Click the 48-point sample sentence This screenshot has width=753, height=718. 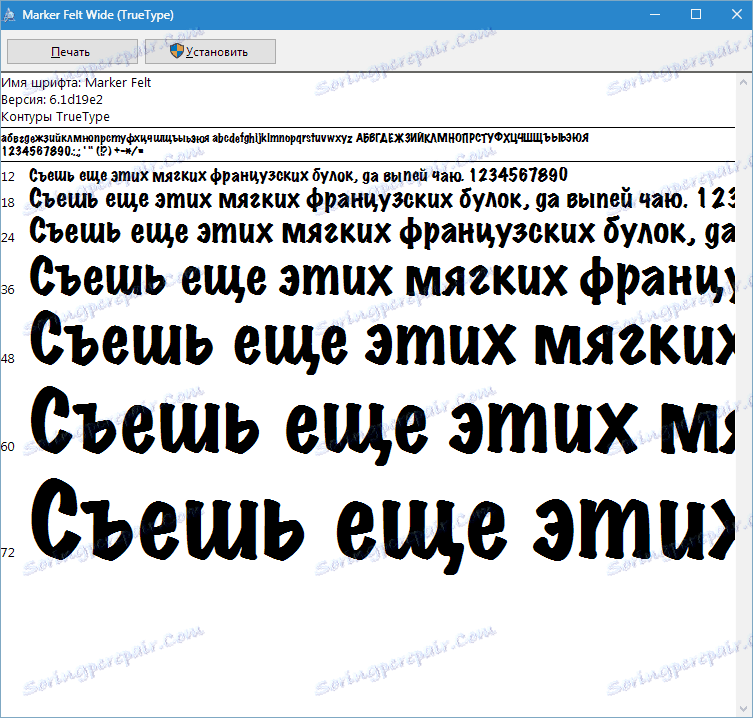[382, 341]
